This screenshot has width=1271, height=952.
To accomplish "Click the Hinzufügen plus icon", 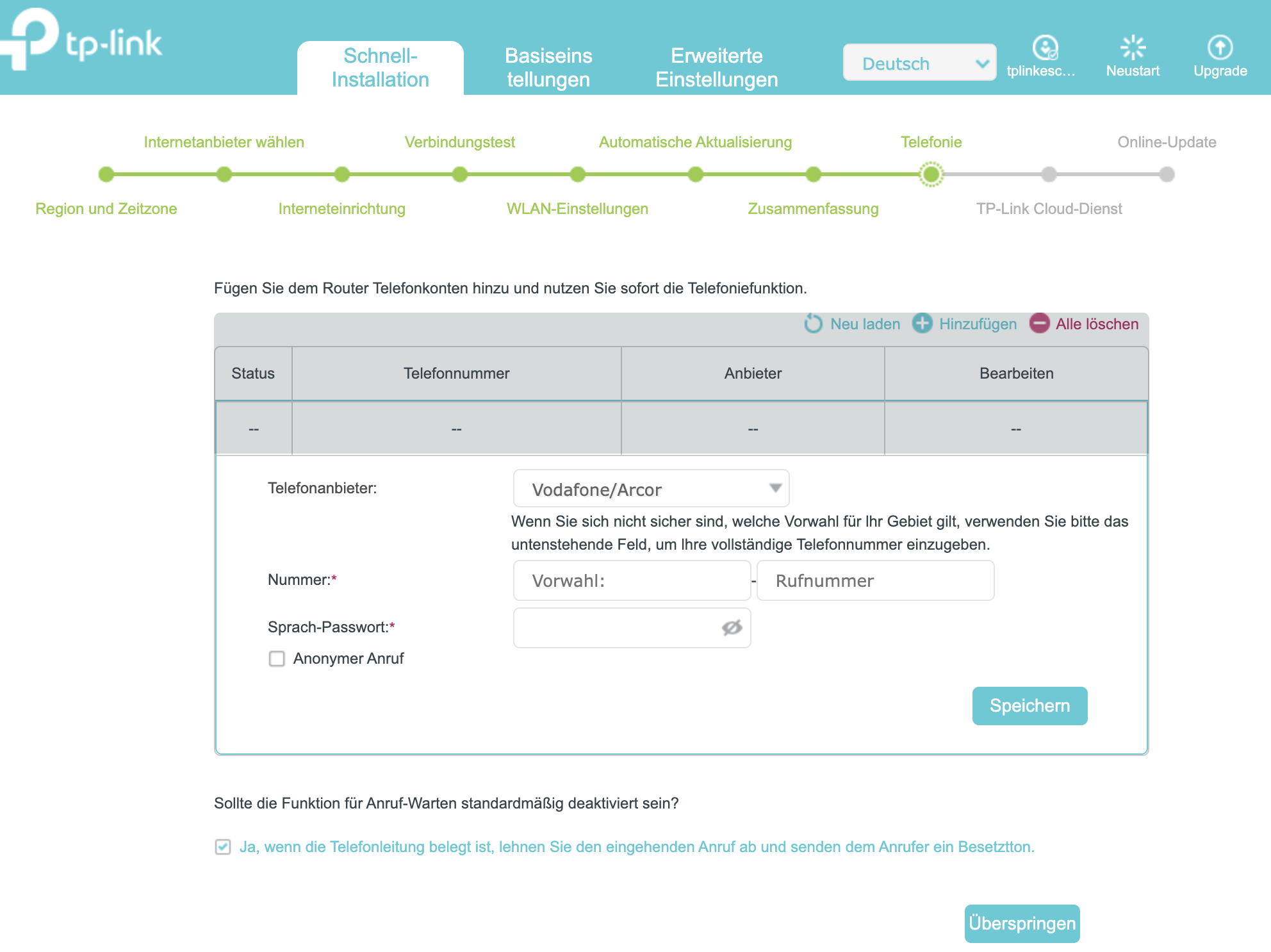I will [922, 324].
